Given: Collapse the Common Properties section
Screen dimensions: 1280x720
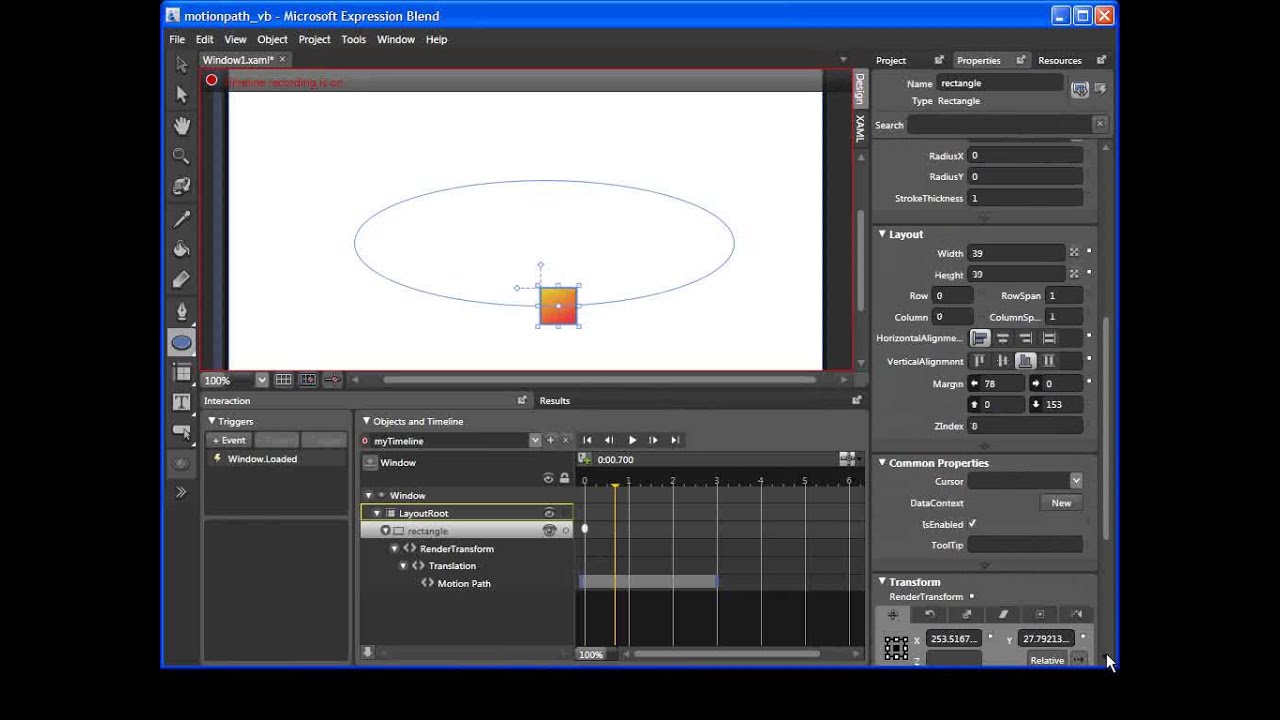Looking at the screenshot, I should pos(882,463).
